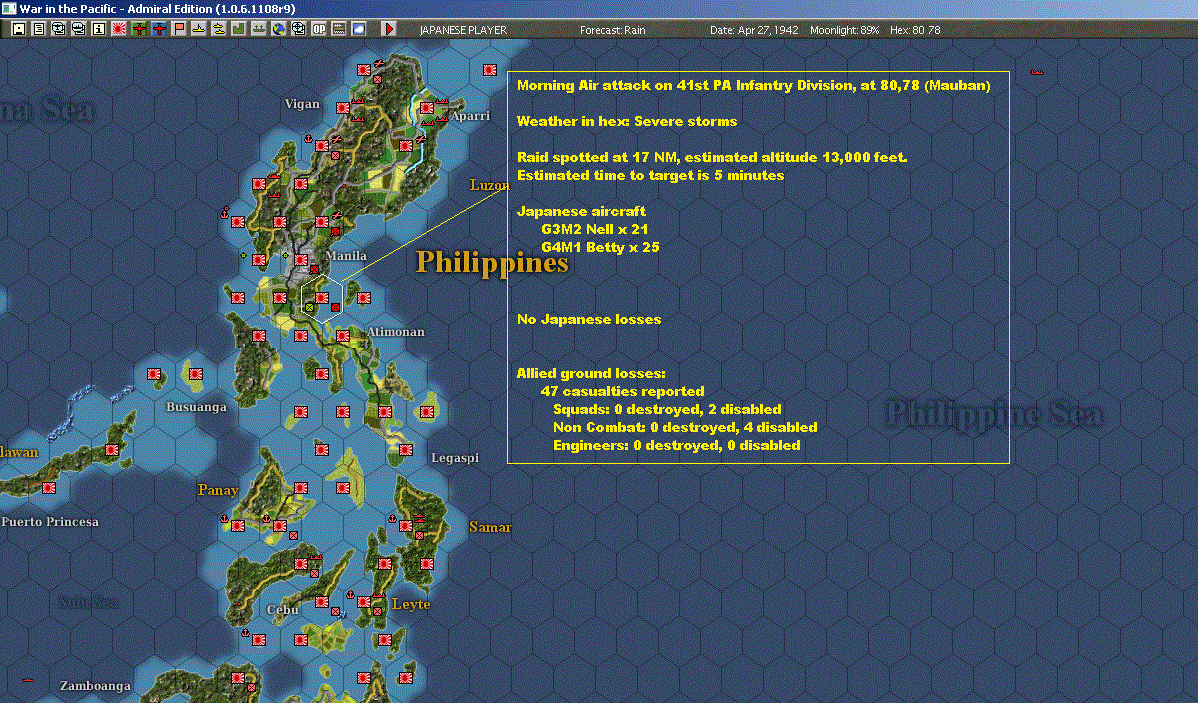The image size is (1198, 703).
Task: Click the 'G4M1 Betty x 25' line
Action: tap(600, 247)
